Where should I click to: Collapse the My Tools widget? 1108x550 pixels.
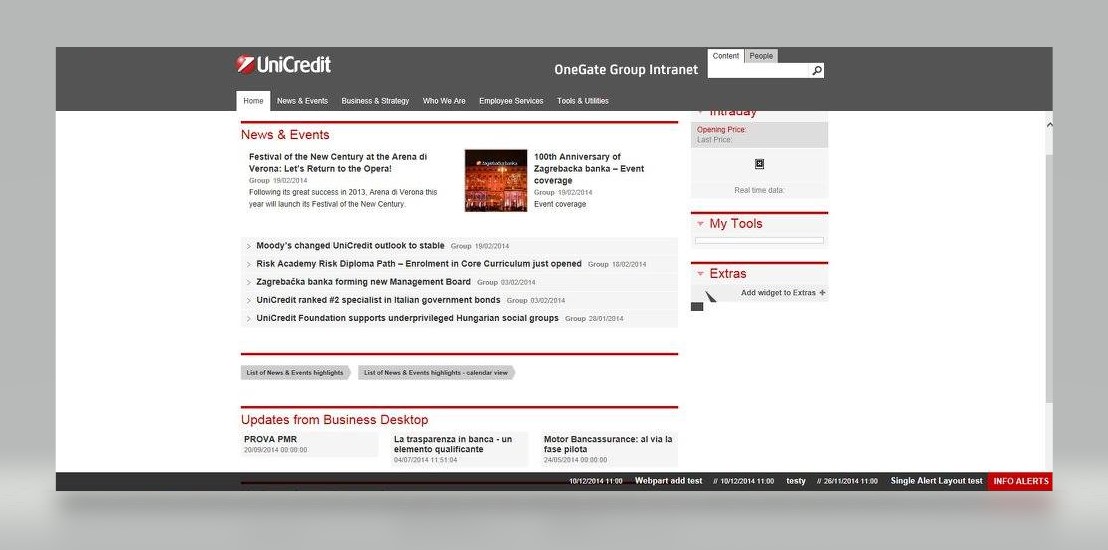click(x=700, y=223)
